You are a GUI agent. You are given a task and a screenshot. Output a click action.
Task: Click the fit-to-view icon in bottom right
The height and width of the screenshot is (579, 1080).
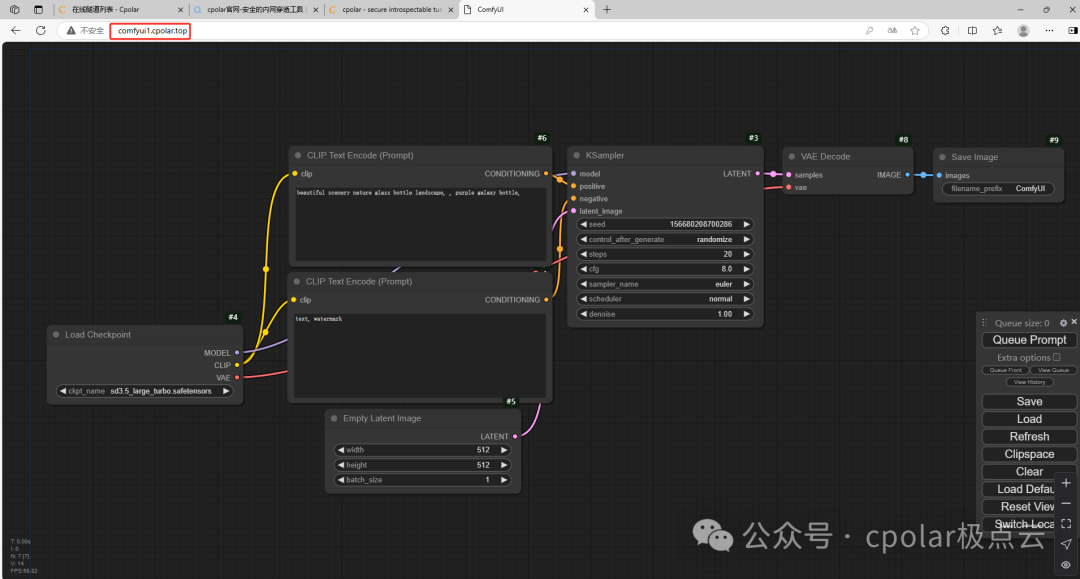click(x=1065, y=523)
